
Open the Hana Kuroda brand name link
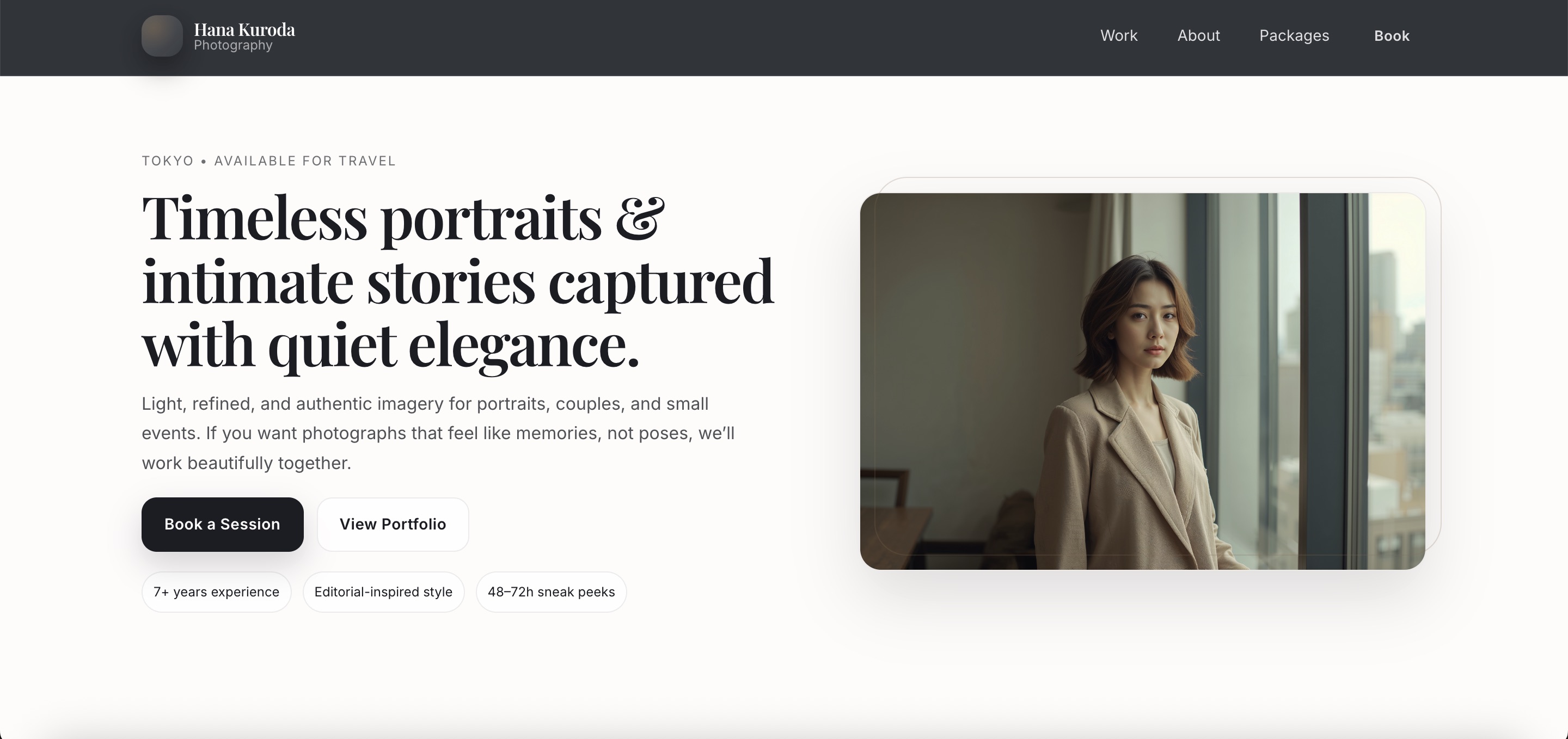[244, 29]
